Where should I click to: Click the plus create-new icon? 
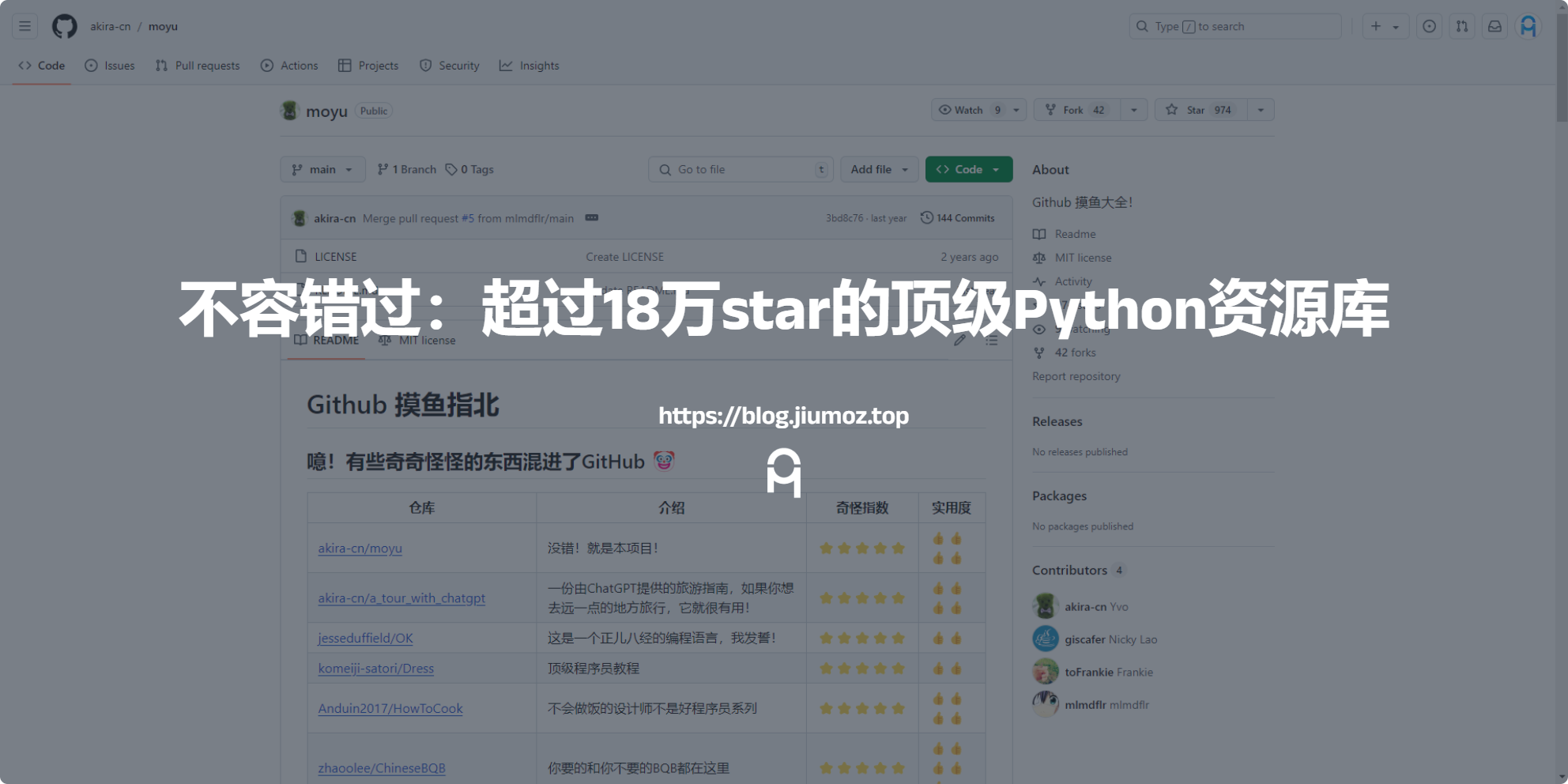pyautogui.click(x=1376, y=26)
